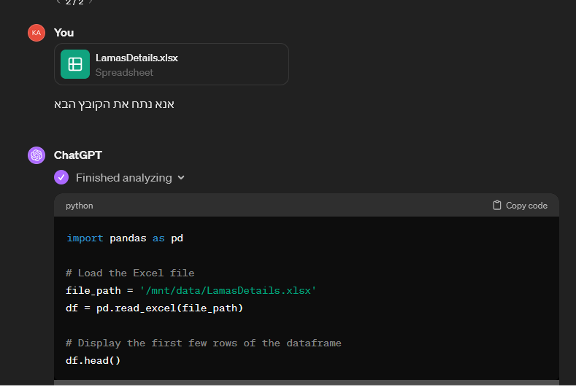
Task: Click the purple checkmark beside Finished analyzing
Action: (x=61, y=178)
